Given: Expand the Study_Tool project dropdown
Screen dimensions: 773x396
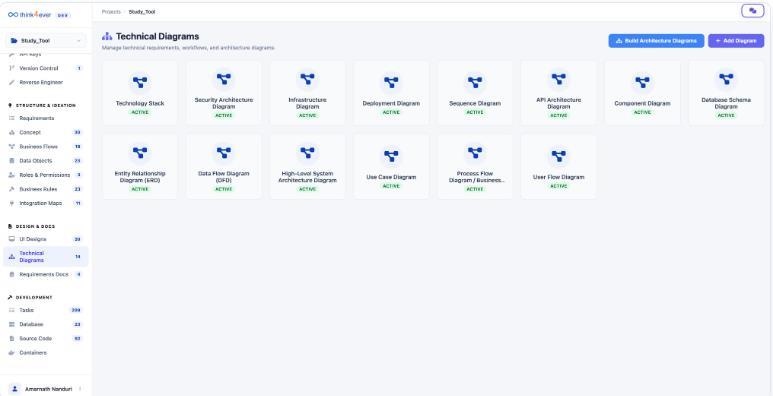Looking at the screenshot, I should pyautogui.click(x=45, y=40).
